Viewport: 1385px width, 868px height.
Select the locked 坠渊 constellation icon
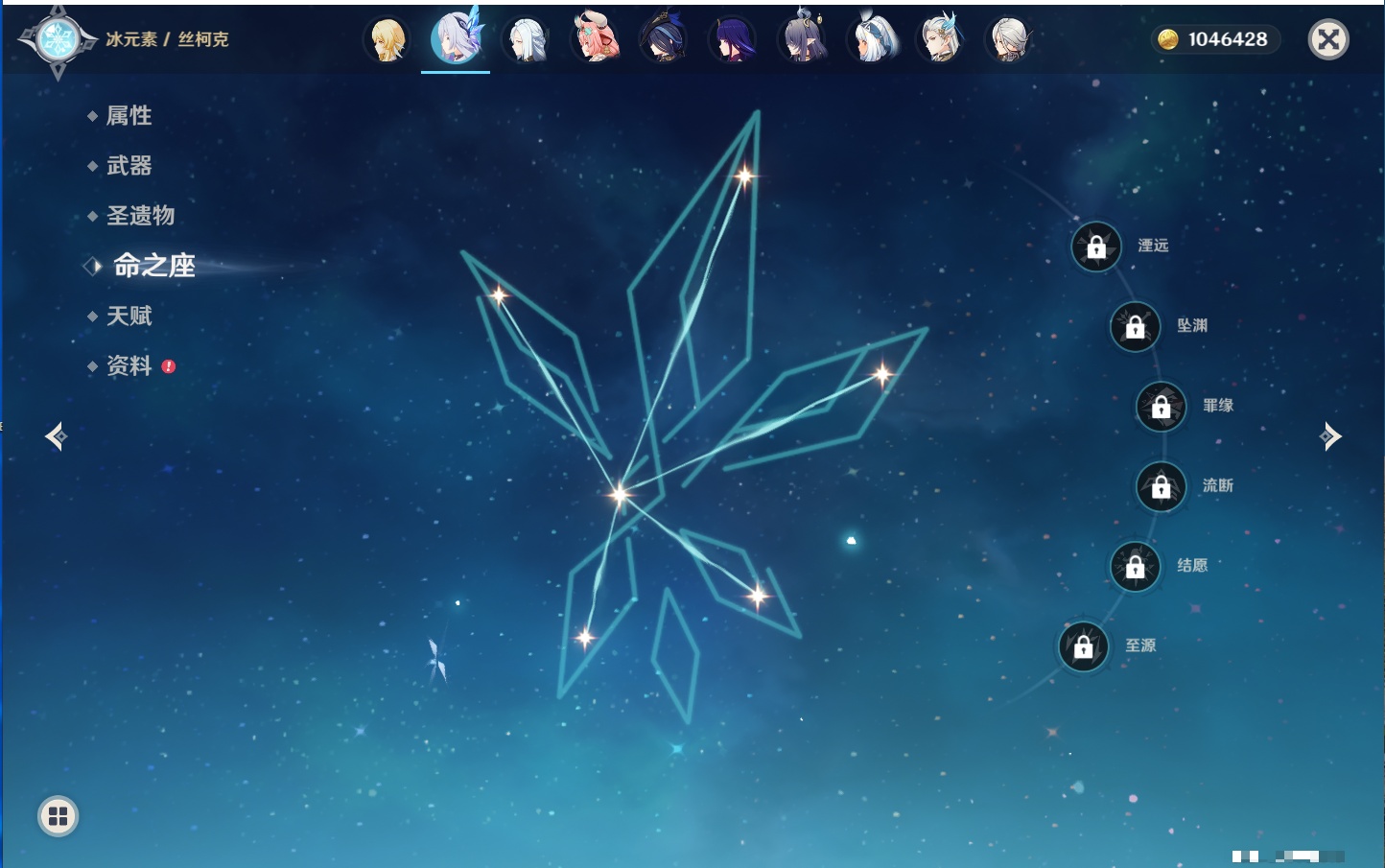click(1135, 327)
